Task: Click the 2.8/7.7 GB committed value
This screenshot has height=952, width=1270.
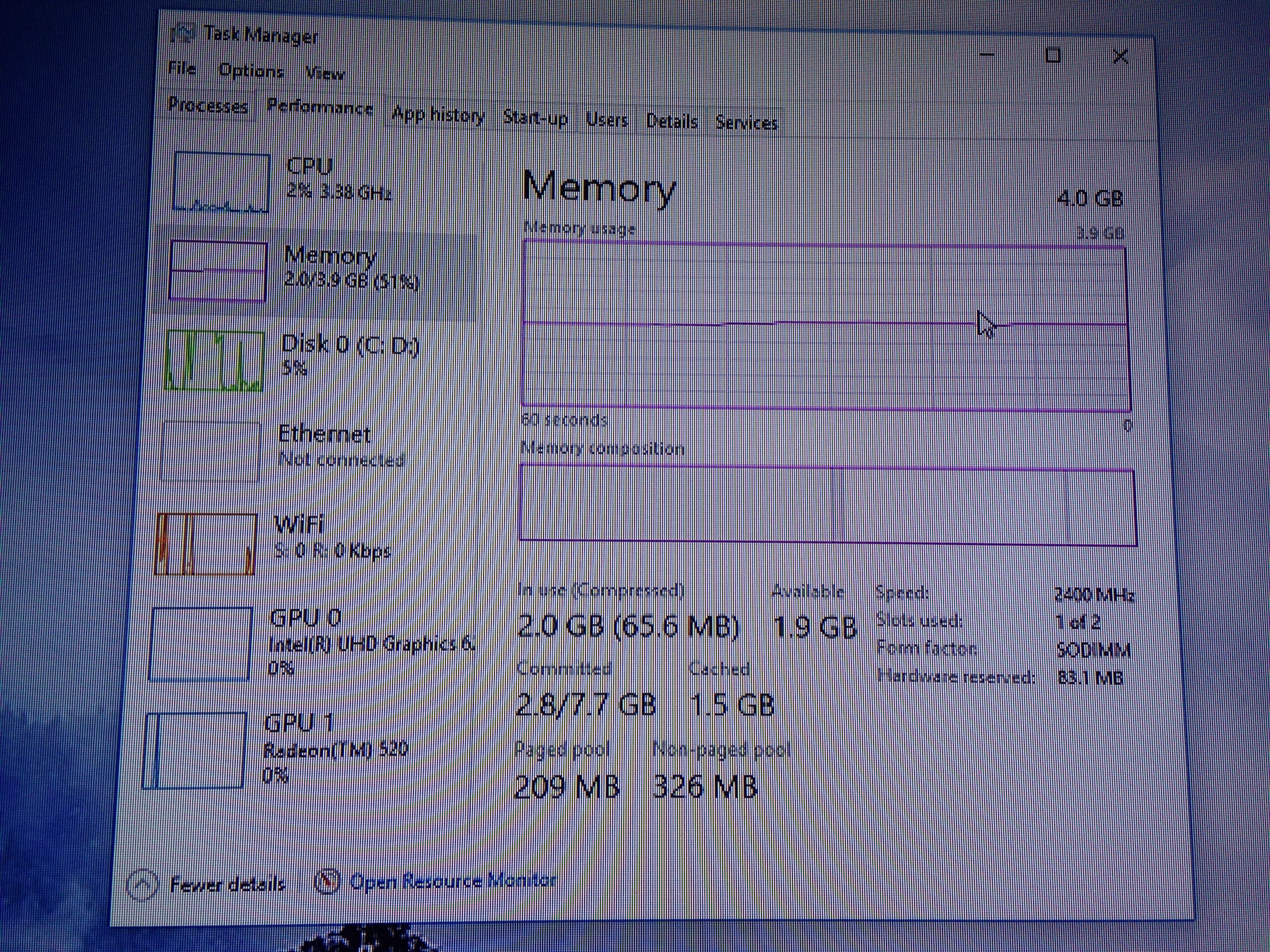Action: [586, 705]
